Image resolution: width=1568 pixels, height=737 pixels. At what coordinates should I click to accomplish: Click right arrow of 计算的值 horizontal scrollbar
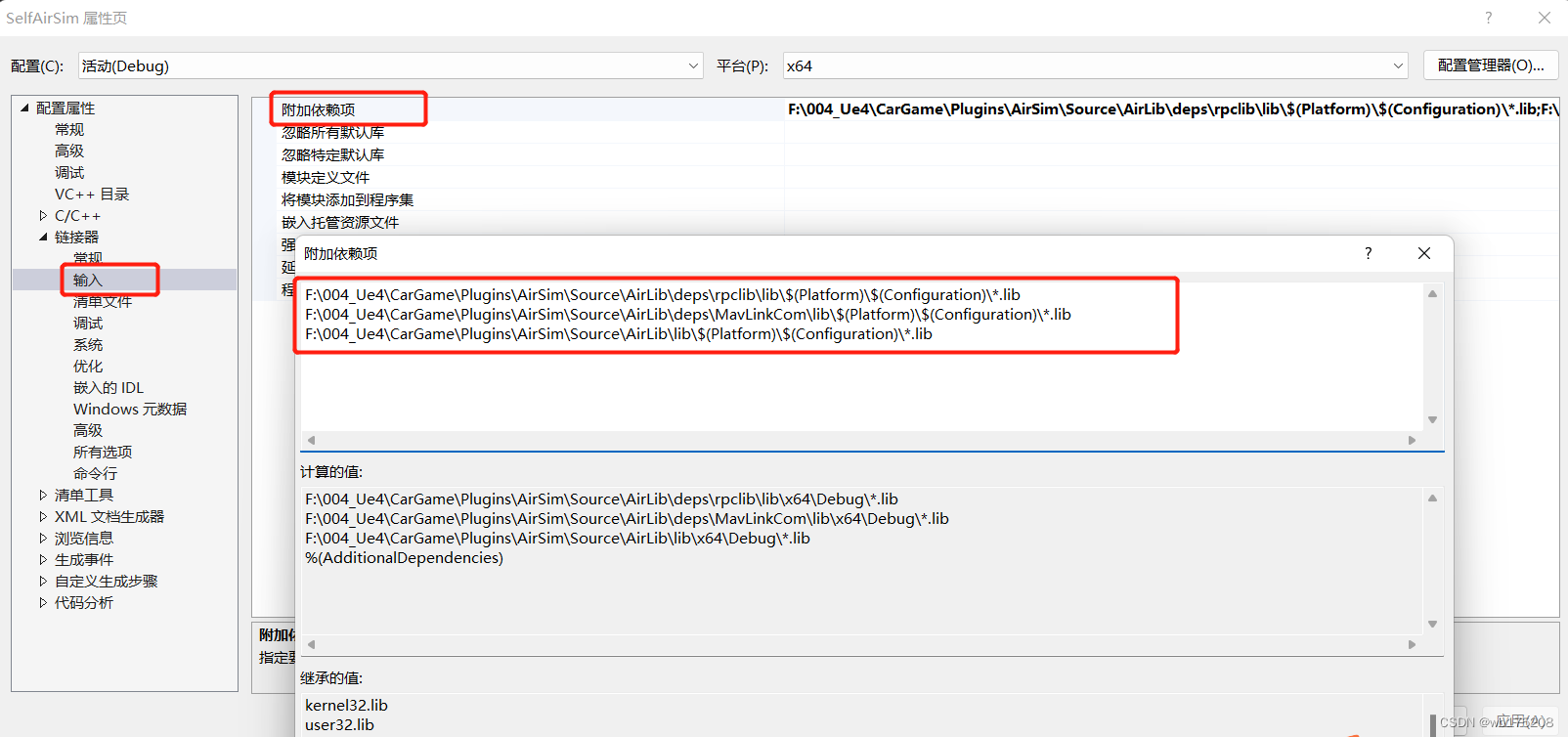1412,644
